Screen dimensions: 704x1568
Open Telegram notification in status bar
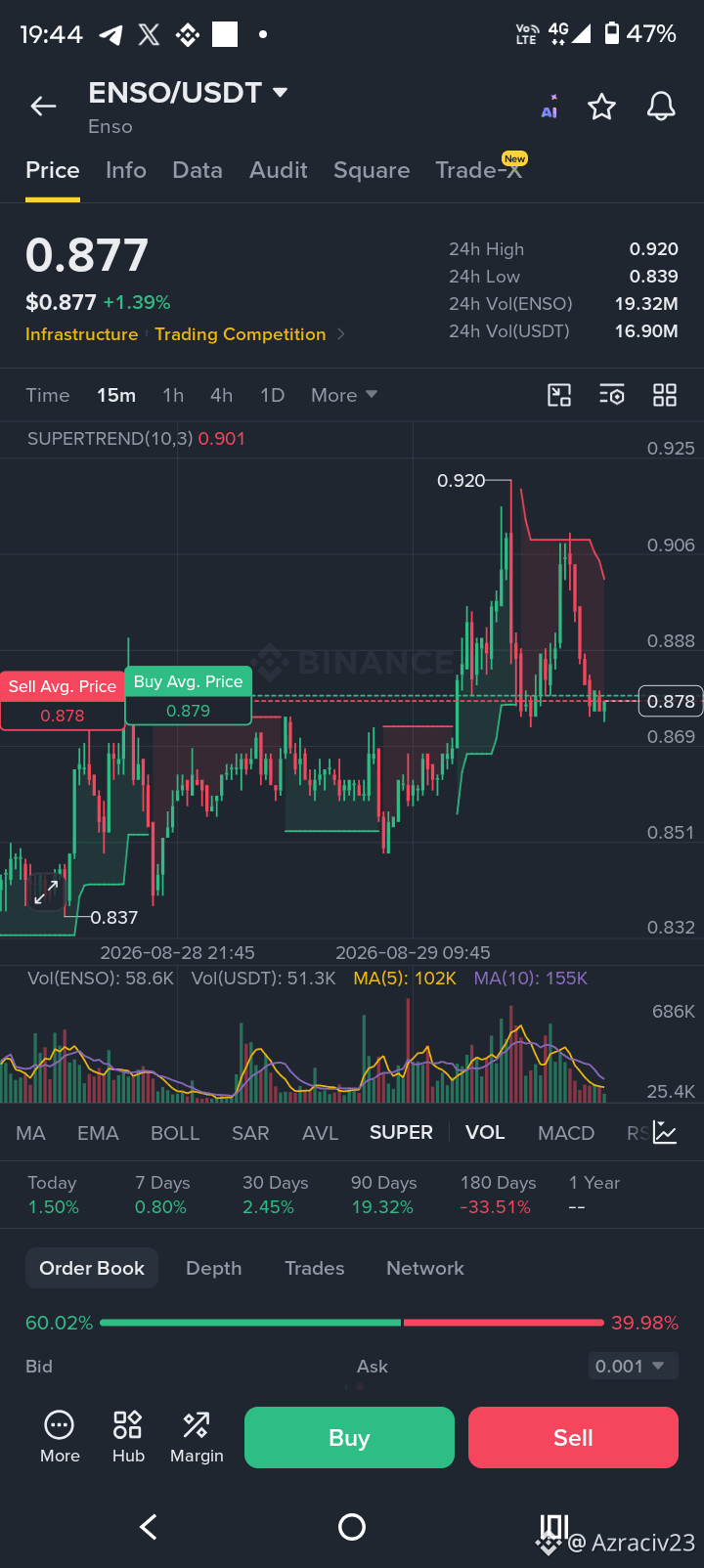[x=111, y=35]
